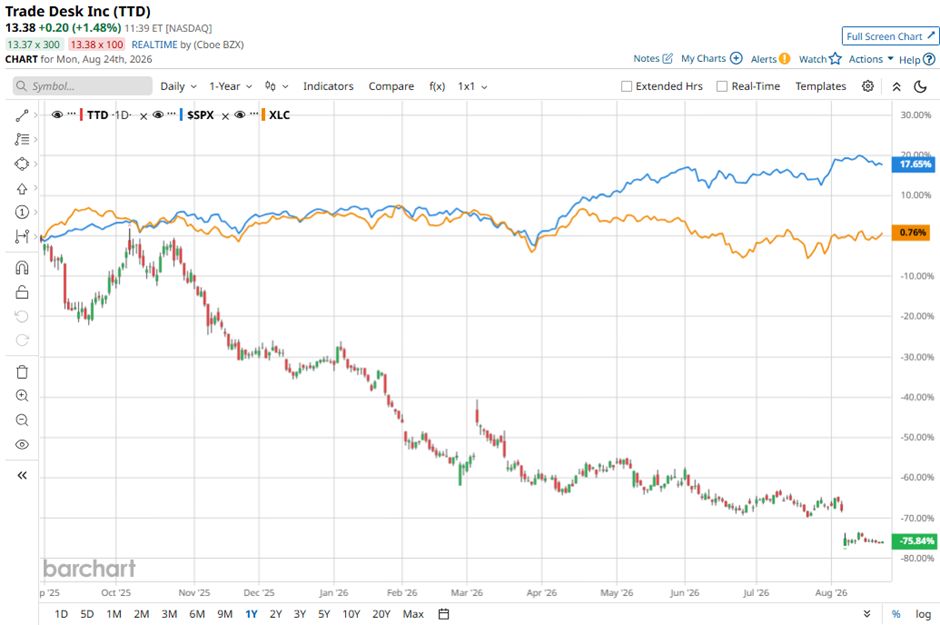Click the red TTD color swatch
Viewport: 940px width, 625px height.
point(81,114)
